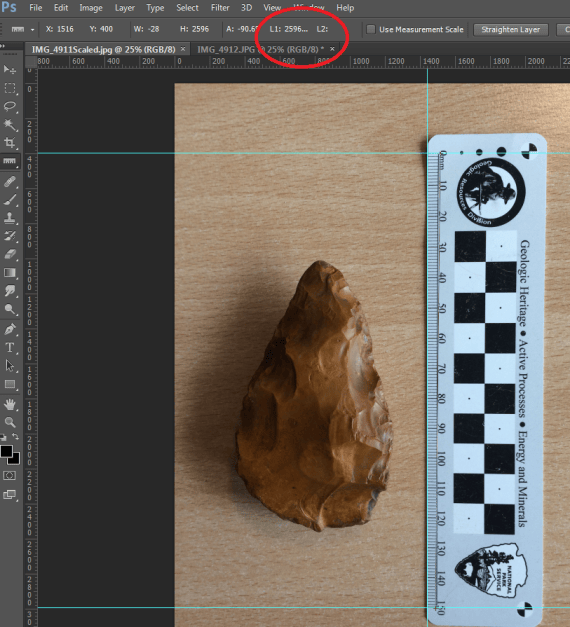The image size is (570, 627).
Task: Open the File menu
Action: click(36, 8)
